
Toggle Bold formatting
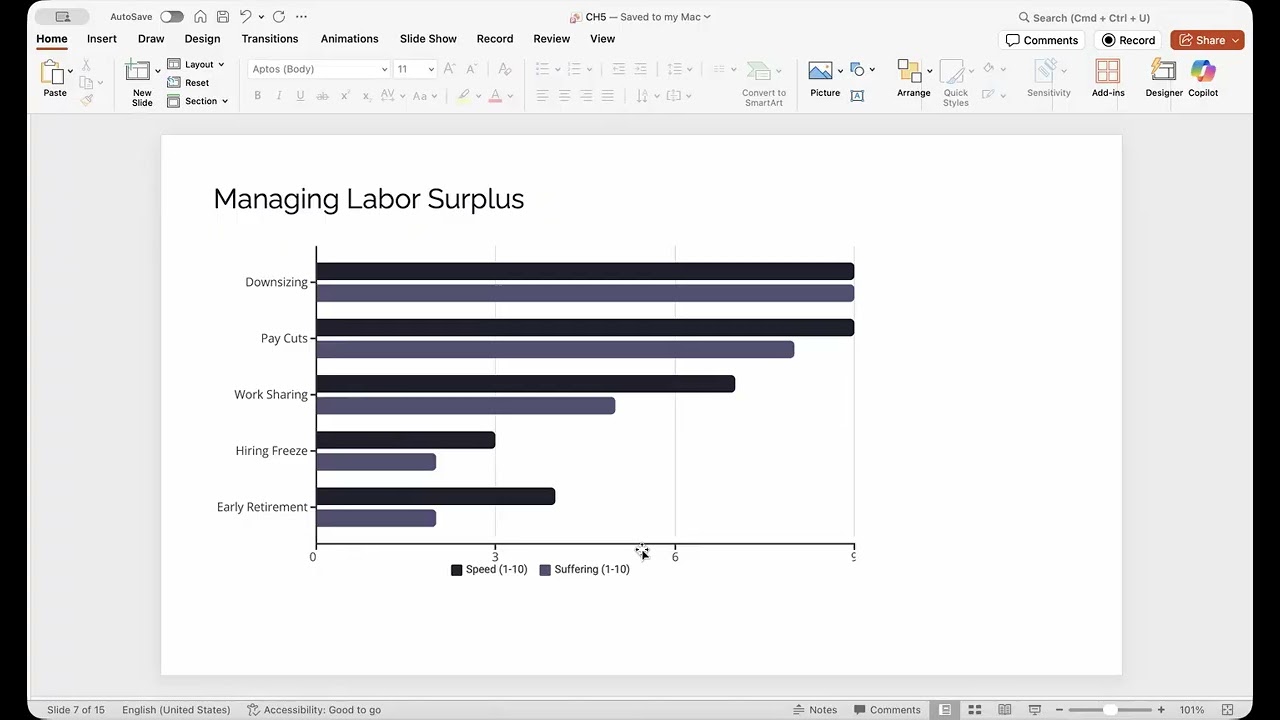tap(257, 96)
